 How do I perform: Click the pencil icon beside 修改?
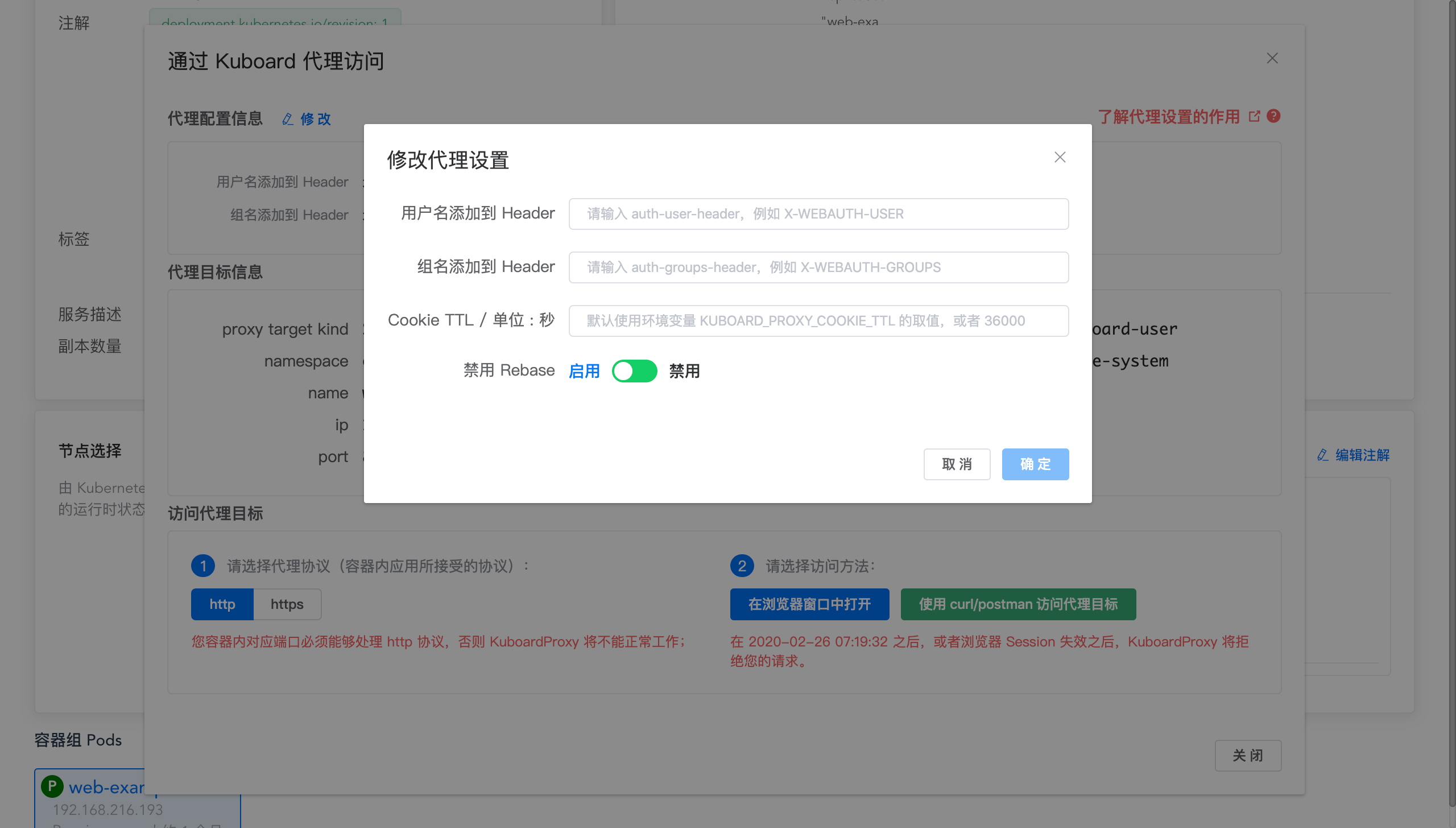tap(288, 119)
